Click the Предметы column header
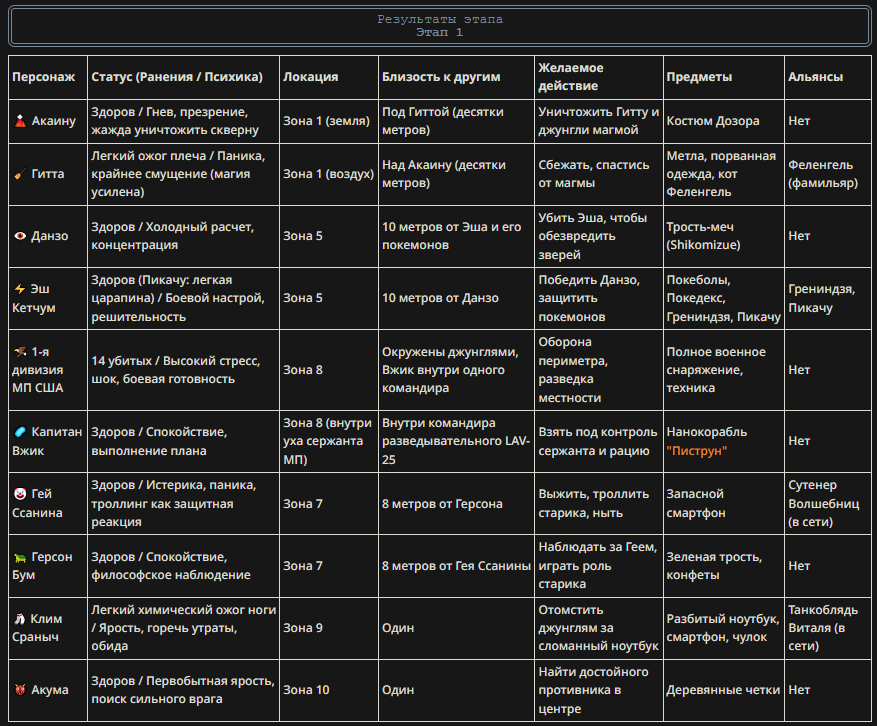The image size is (877, 726). click(724, 77)
